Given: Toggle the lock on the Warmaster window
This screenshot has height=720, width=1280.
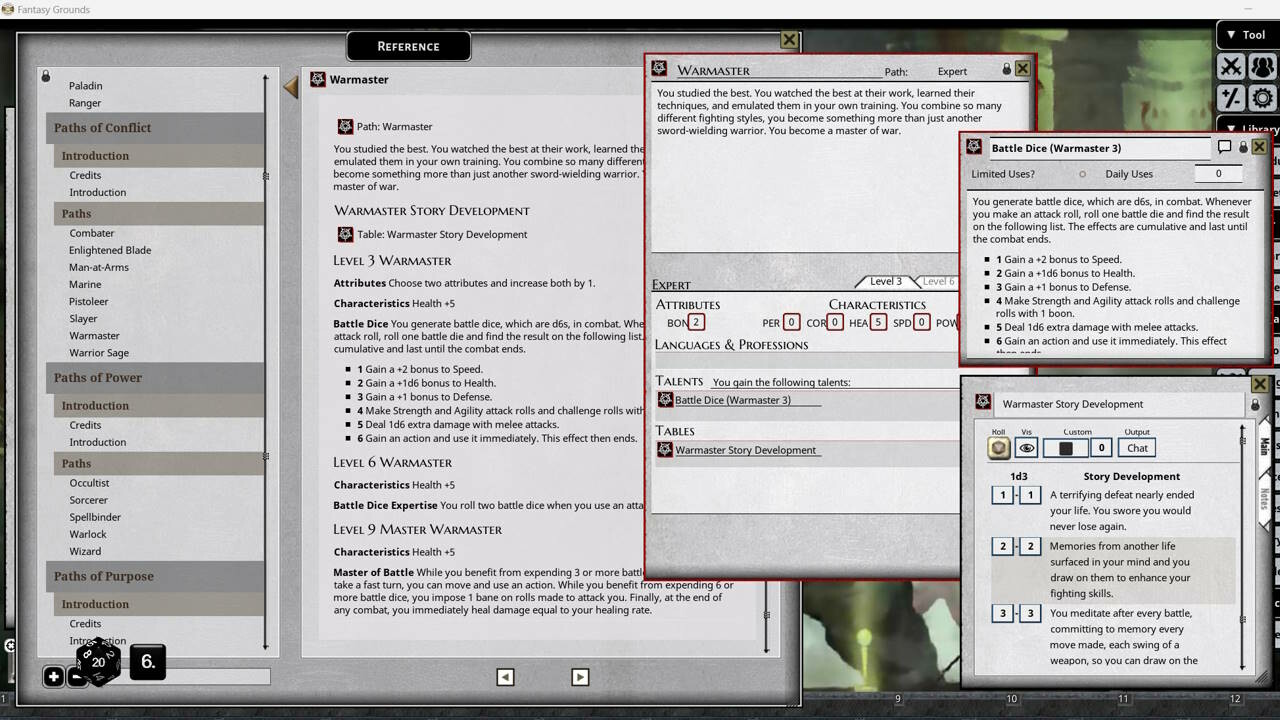Looking at the screenshot, I should (1007, 69).
